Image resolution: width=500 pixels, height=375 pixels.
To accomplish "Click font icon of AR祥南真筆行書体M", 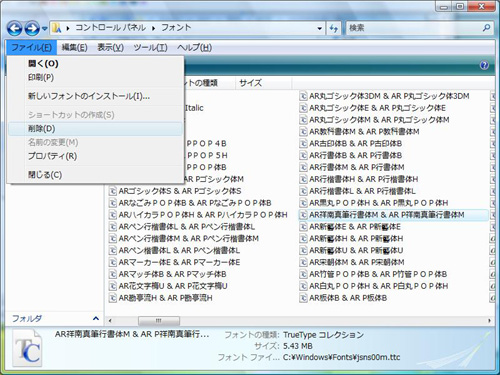I will click(303, 215).
